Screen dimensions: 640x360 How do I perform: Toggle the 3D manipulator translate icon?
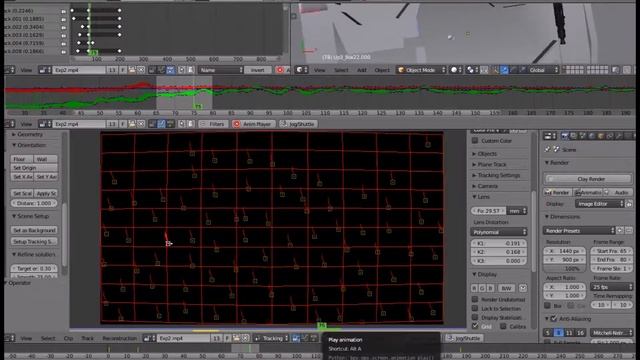pos(504,70)
